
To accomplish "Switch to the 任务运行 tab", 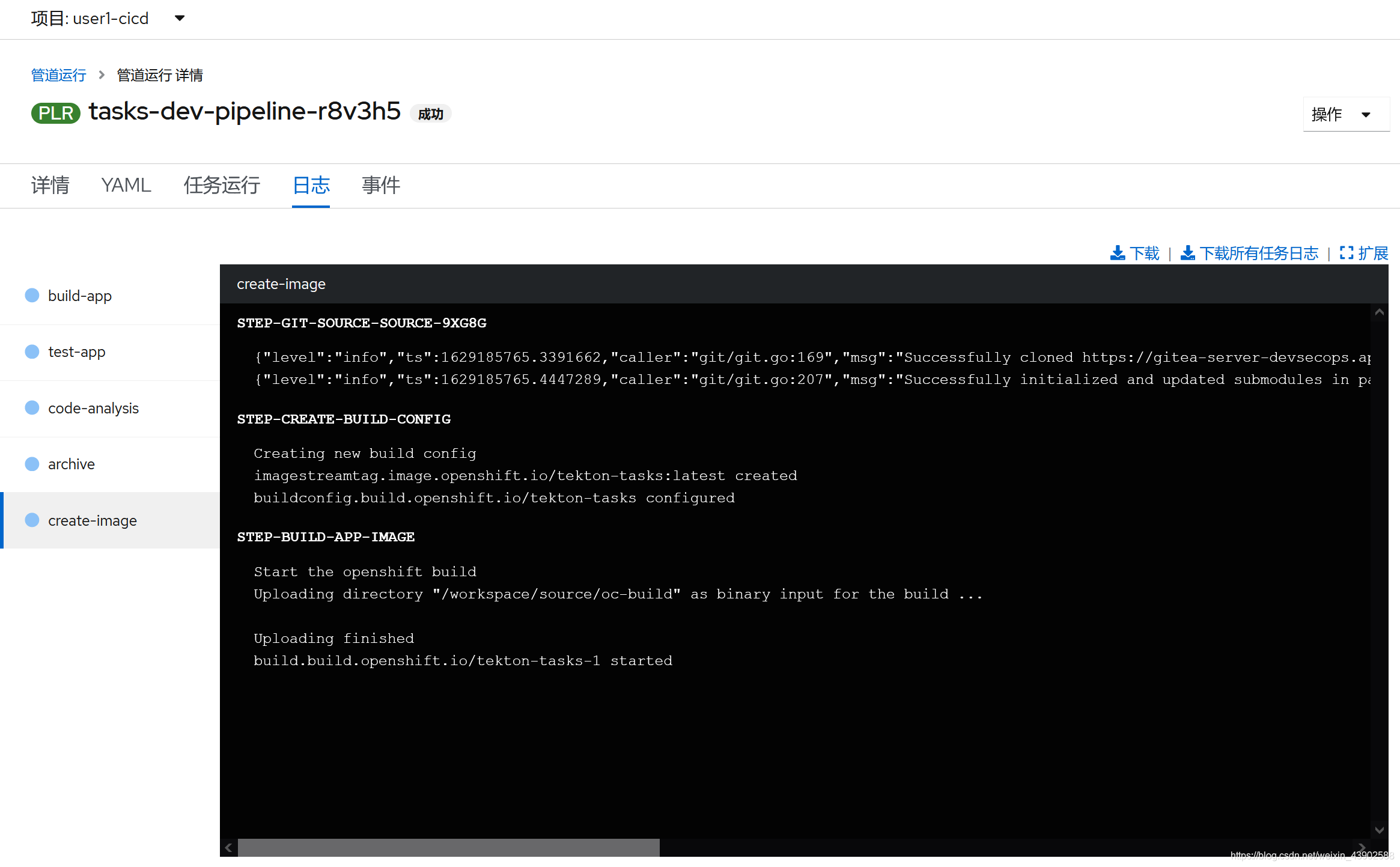I will tap(222, 185).
